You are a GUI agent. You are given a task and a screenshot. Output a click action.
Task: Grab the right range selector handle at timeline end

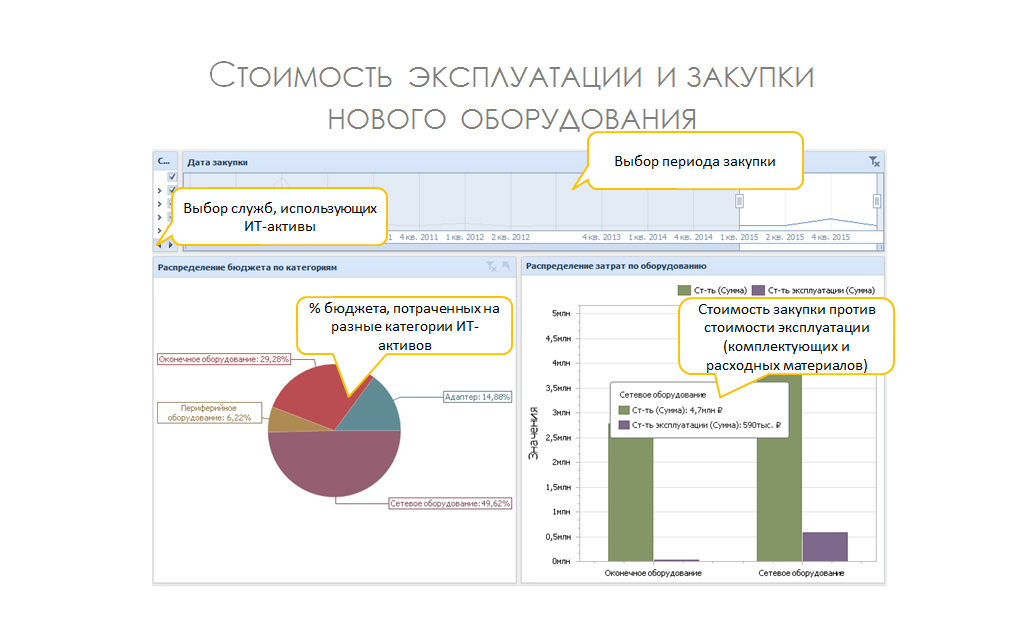[876, 201]
